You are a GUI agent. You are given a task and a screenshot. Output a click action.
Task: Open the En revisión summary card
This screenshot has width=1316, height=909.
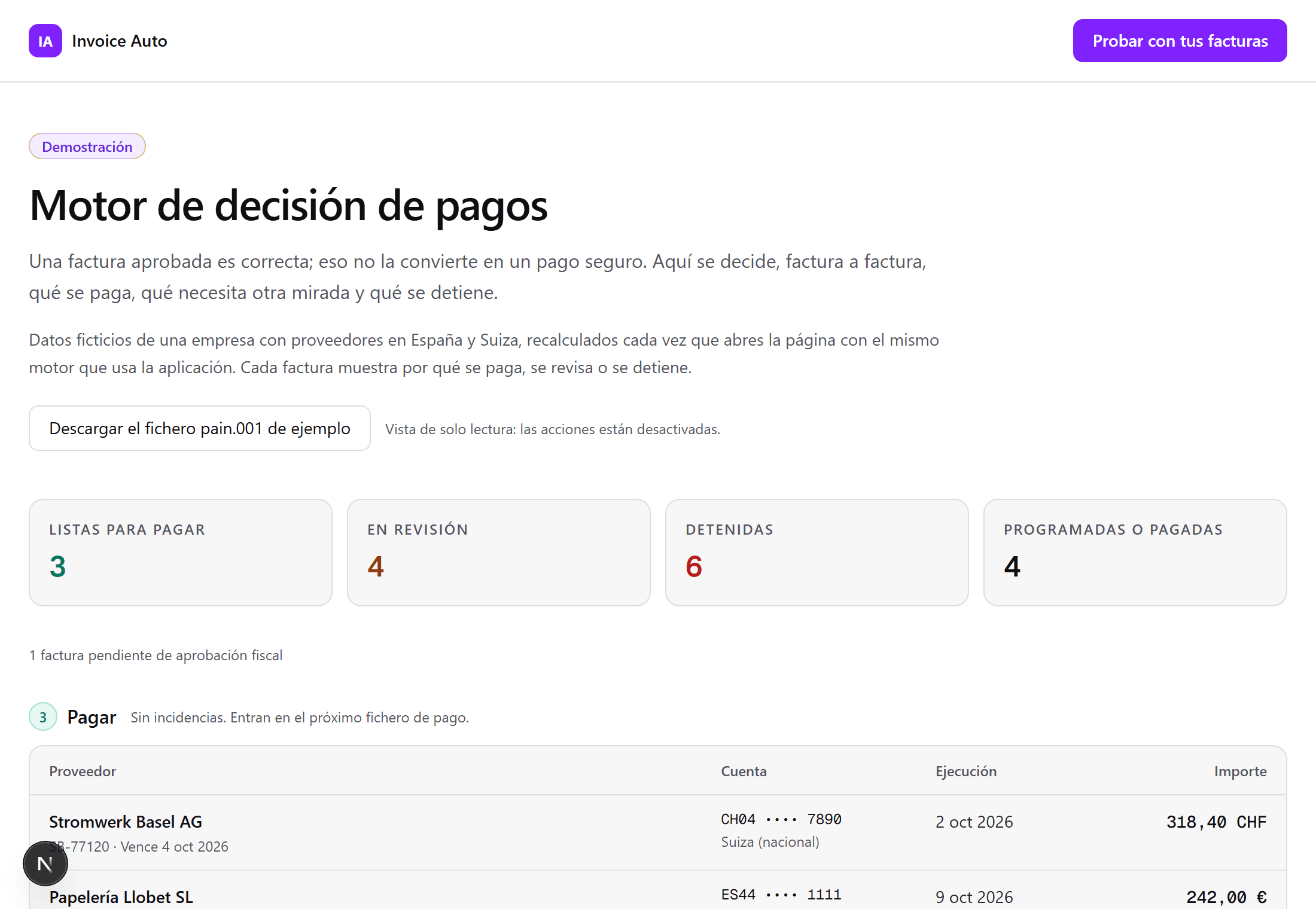pos(499,553)
